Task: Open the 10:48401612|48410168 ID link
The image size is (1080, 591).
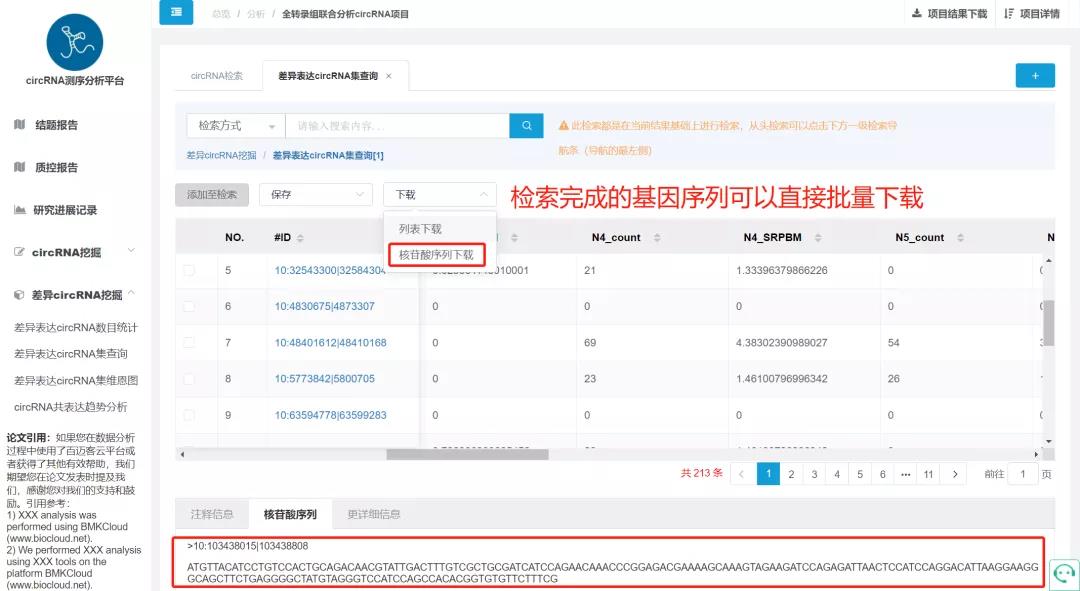Action: (x=330, y=343)
